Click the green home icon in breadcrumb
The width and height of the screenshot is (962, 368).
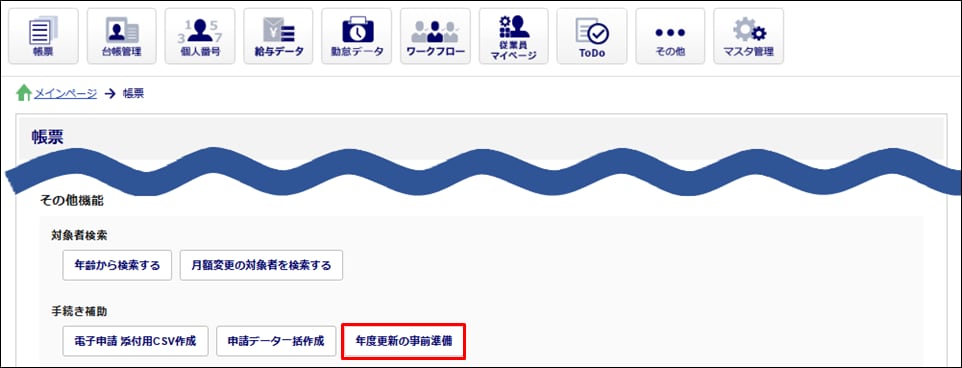(24, 93)
